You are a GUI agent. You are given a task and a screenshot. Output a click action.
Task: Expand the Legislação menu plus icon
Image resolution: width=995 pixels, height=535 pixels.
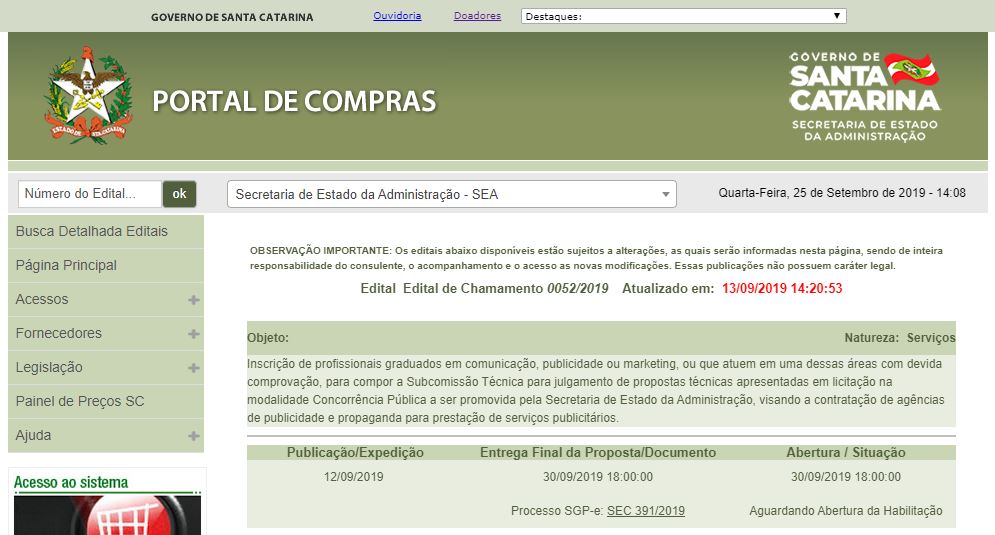pyautogui.click(x=194, y=368)
